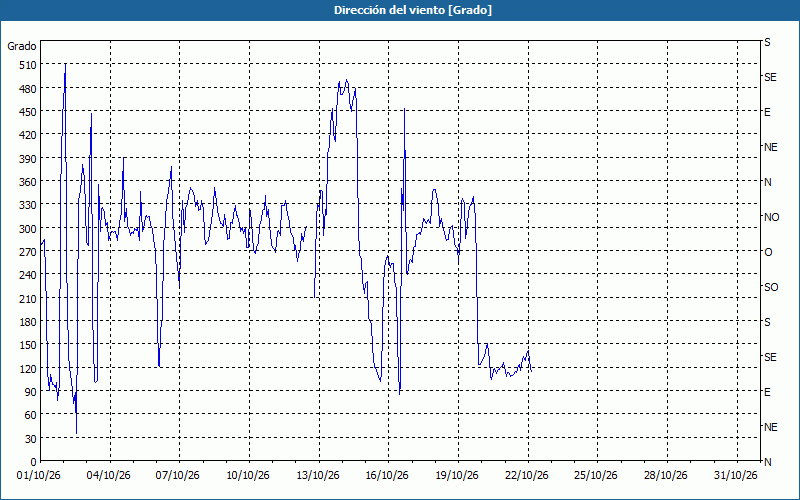Click the 0 value on the y-axis
Image resolution: width=800 pixels, height=500 pixels.
click(x=34, y=462)
